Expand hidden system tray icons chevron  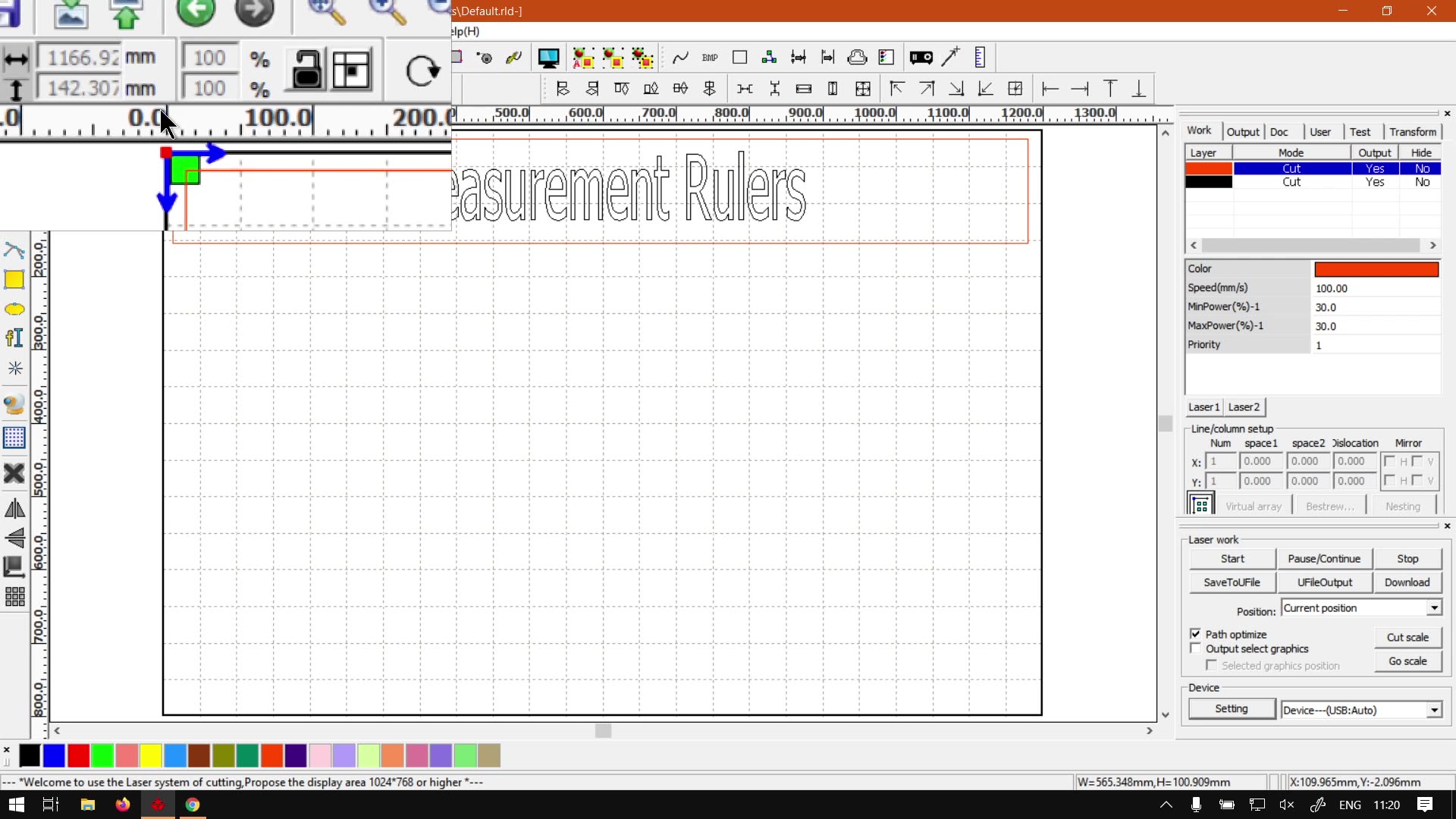pos(1166,805)
